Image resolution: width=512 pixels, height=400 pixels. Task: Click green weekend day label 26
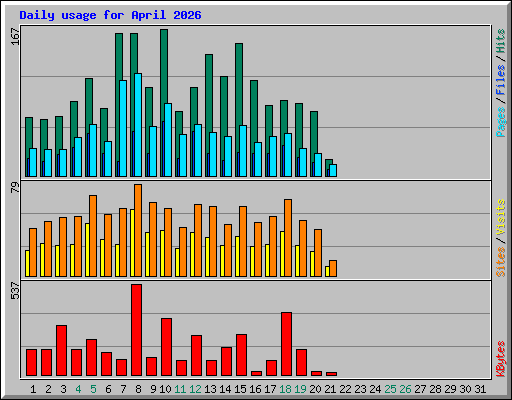click(x=405, y=389)
